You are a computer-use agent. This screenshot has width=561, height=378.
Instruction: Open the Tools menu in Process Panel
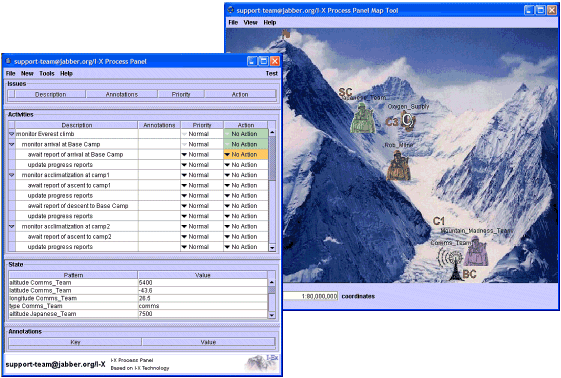(47, 73)
